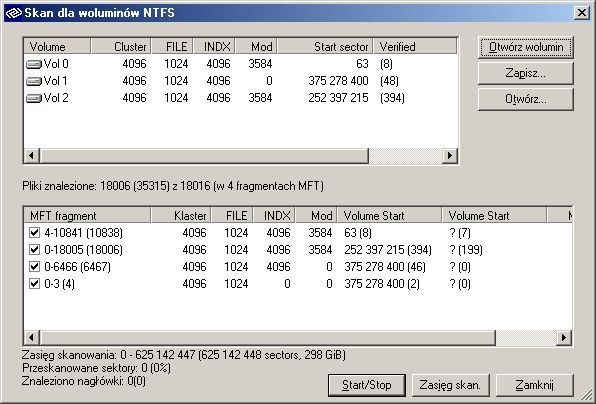Click left arrow of MFT fragment scrollbar

pyautogui.click(x=32, y=337)
